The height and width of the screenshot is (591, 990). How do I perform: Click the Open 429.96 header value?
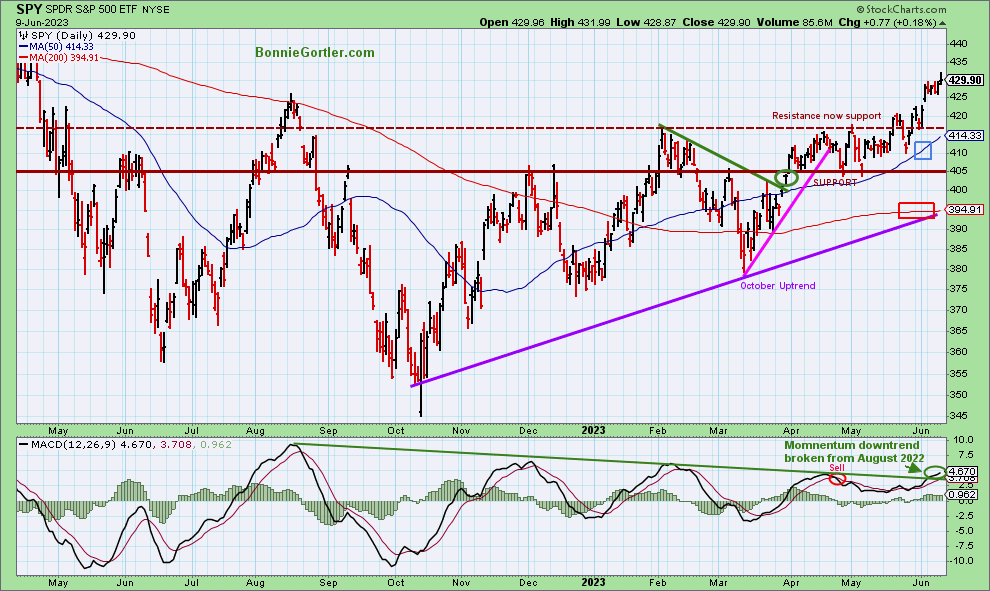511,22
